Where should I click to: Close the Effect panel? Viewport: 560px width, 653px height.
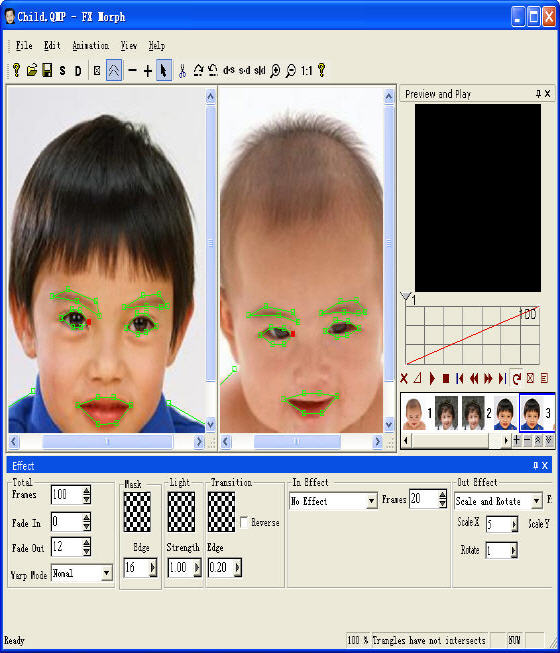pyautogui.click(x=545, y=466)
